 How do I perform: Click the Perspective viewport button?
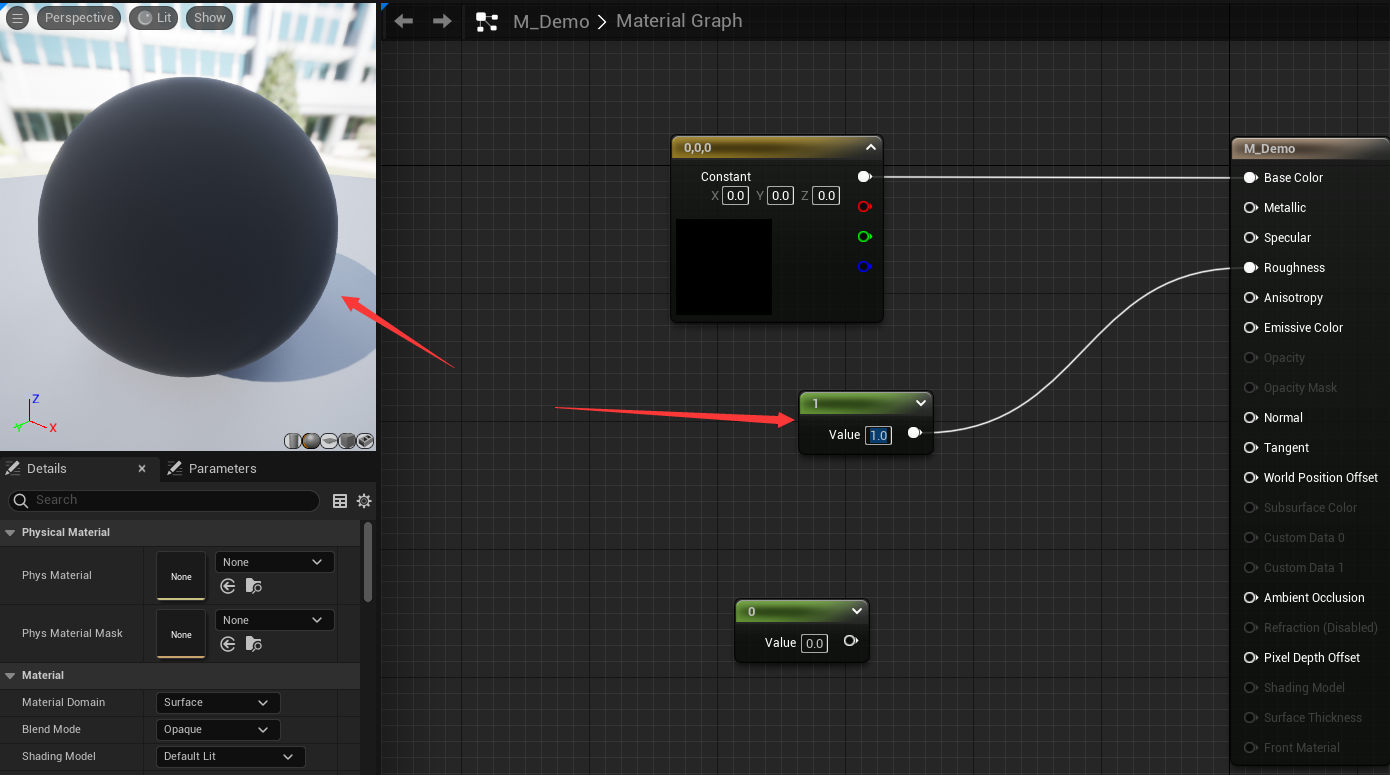coord(79,18)
